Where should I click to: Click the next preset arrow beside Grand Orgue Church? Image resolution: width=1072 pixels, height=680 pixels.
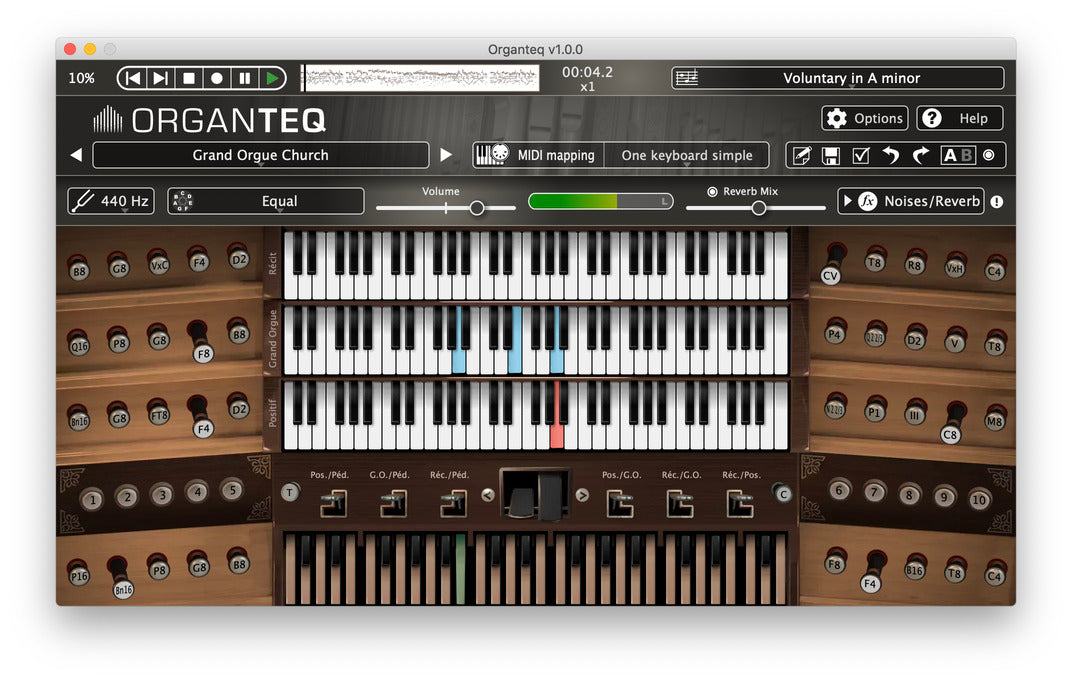coord(446,155)
